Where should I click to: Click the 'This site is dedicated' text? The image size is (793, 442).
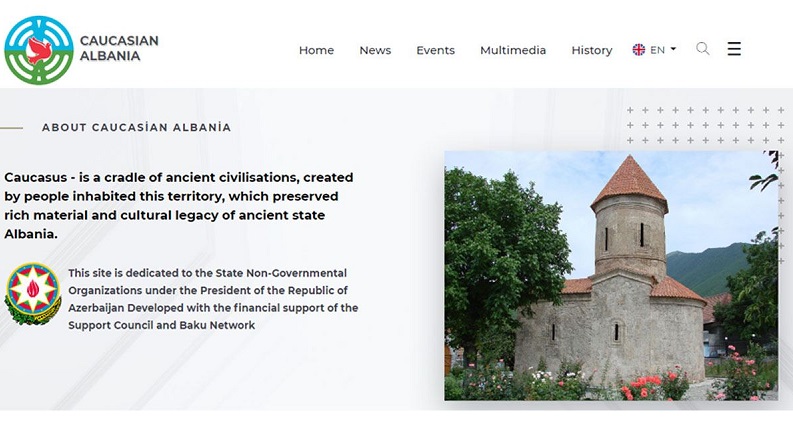click(x=213, y=299)
